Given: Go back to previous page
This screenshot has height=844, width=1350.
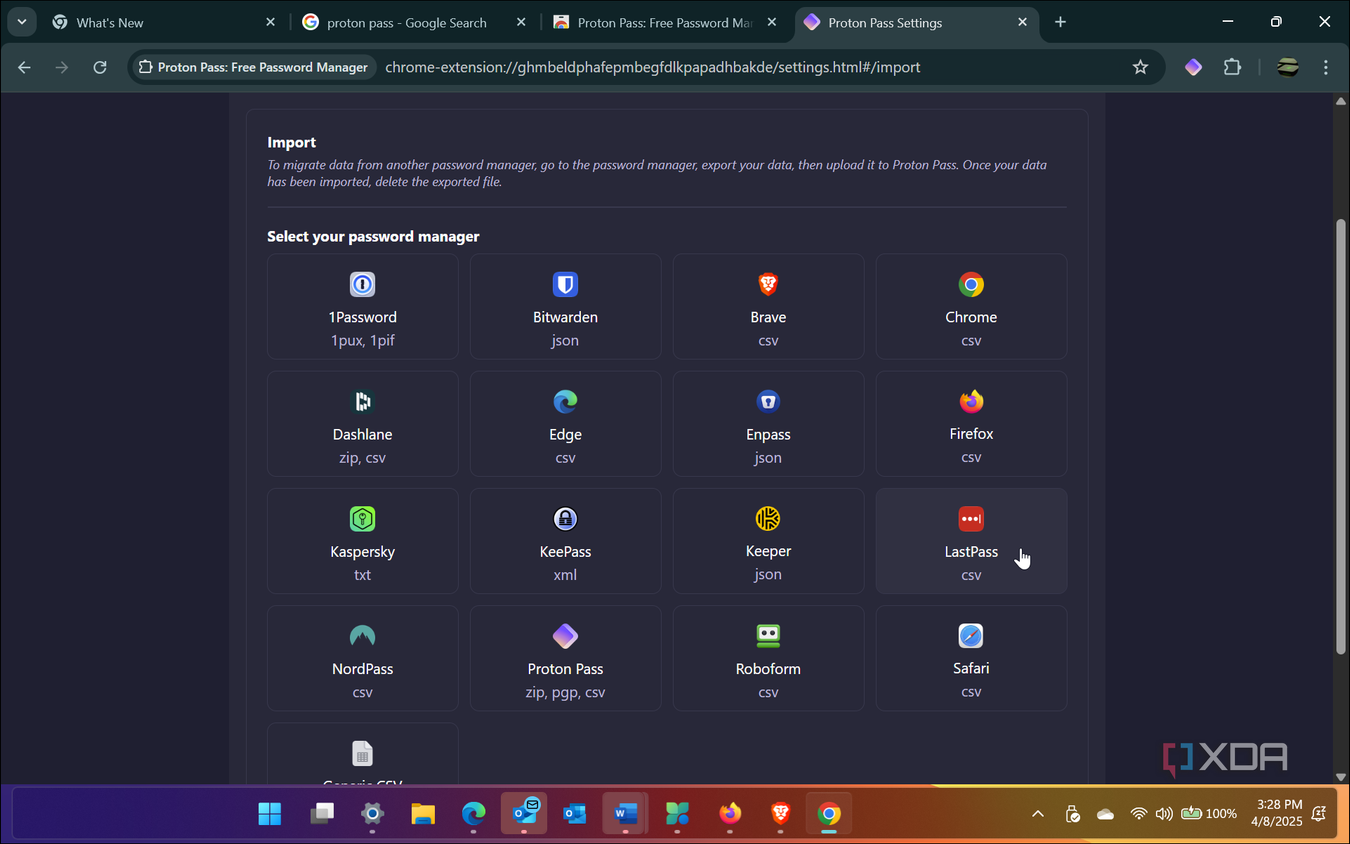Looking at the screenshot, I should 25,67.
